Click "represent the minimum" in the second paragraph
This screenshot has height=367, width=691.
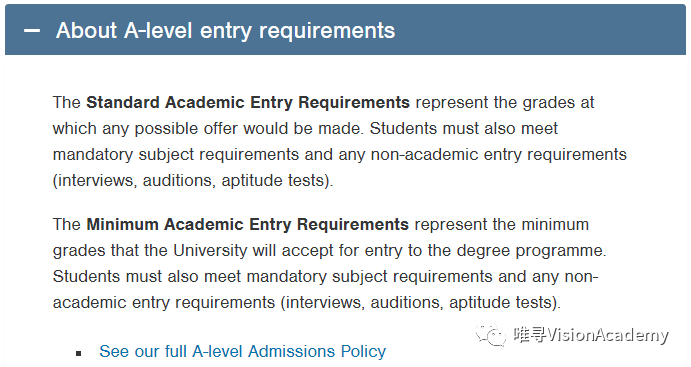502,225
